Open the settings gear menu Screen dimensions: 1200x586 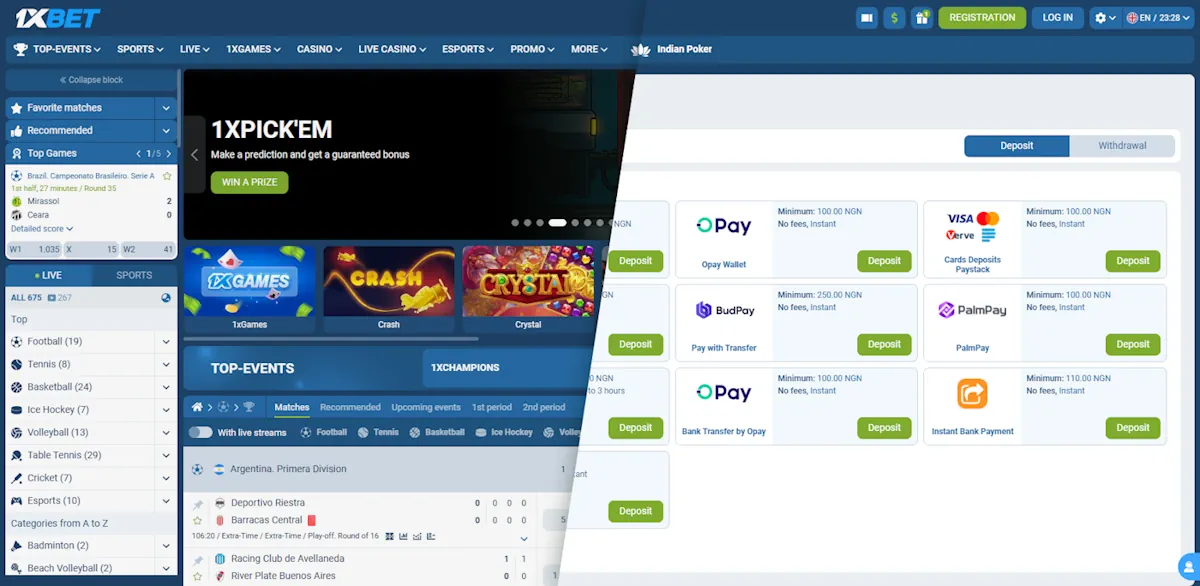(1102, 17)
